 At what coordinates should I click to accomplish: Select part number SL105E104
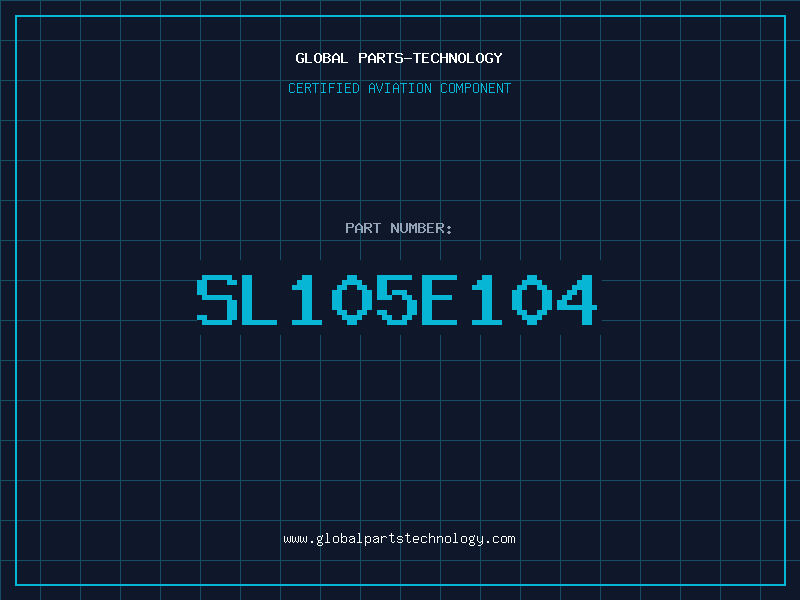pos(397,299)
